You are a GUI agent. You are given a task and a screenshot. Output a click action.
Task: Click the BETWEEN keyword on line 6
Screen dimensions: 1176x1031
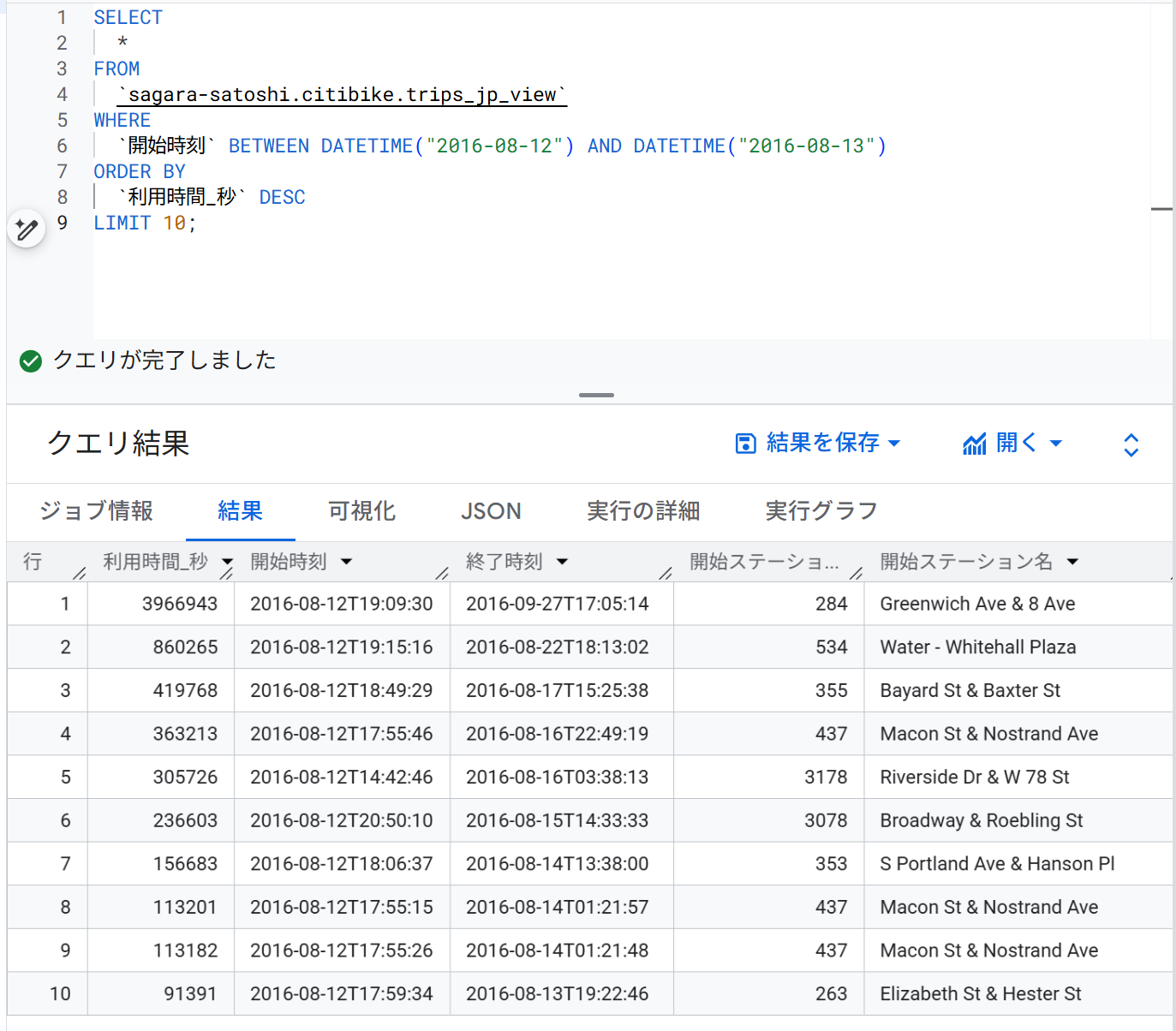[x=269, y=146]
